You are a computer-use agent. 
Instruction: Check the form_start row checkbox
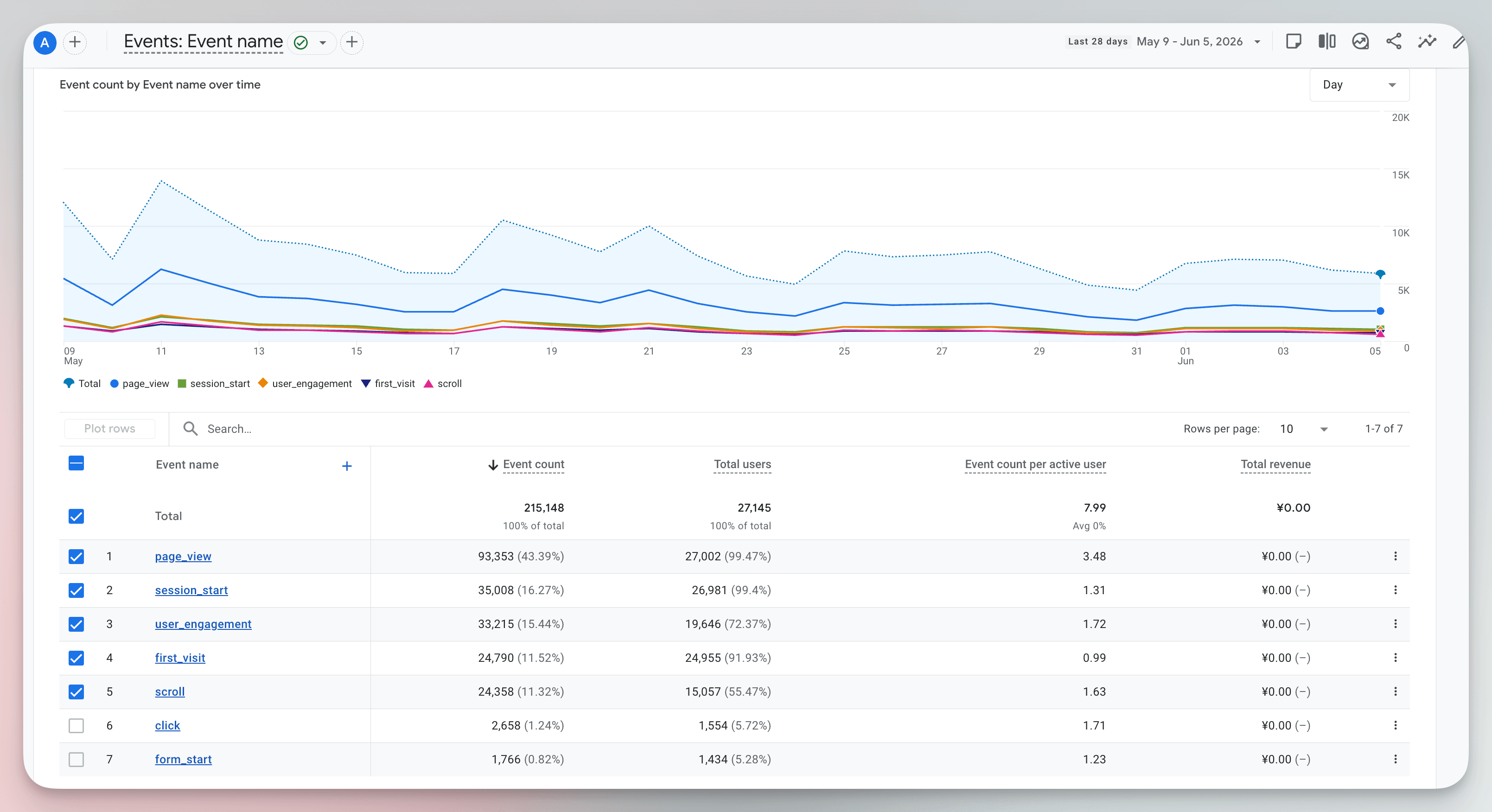(76, 760)
